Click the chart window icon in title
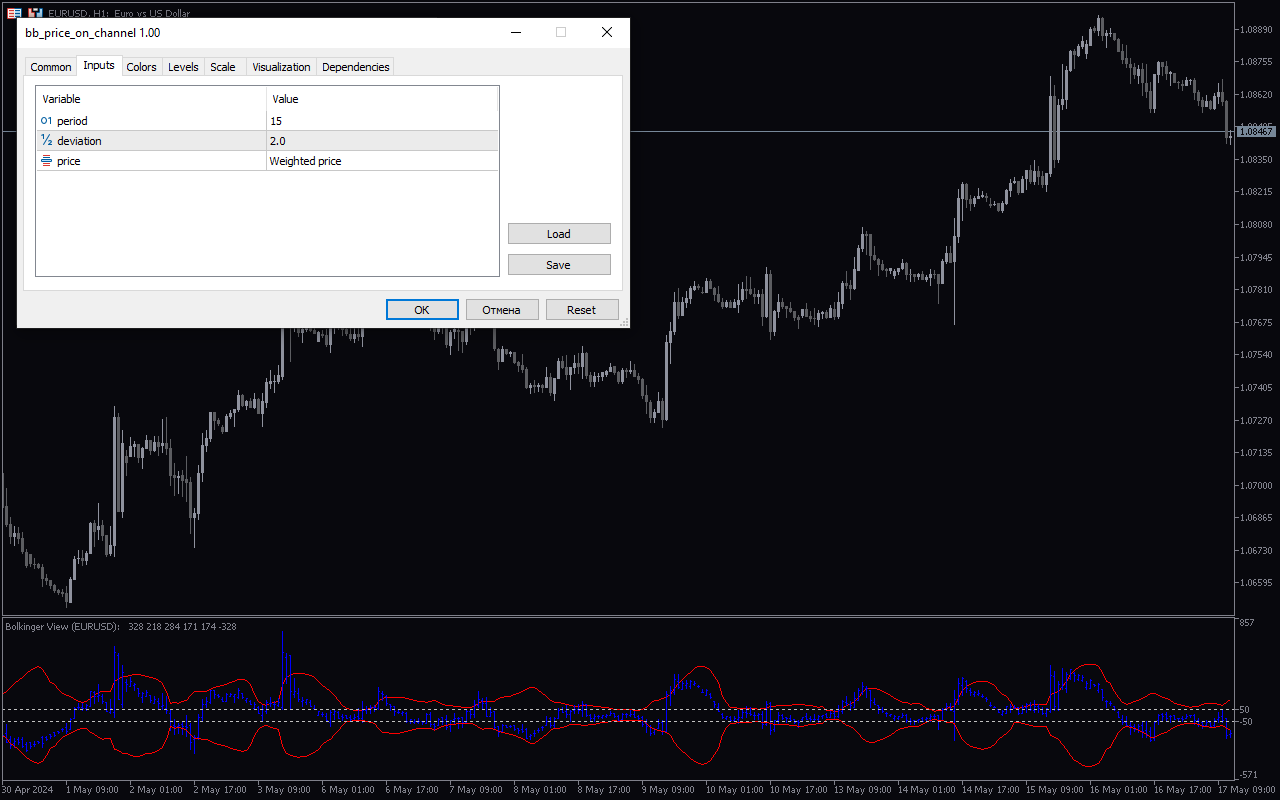This screenshot has width=1280, height=800. 14,13
